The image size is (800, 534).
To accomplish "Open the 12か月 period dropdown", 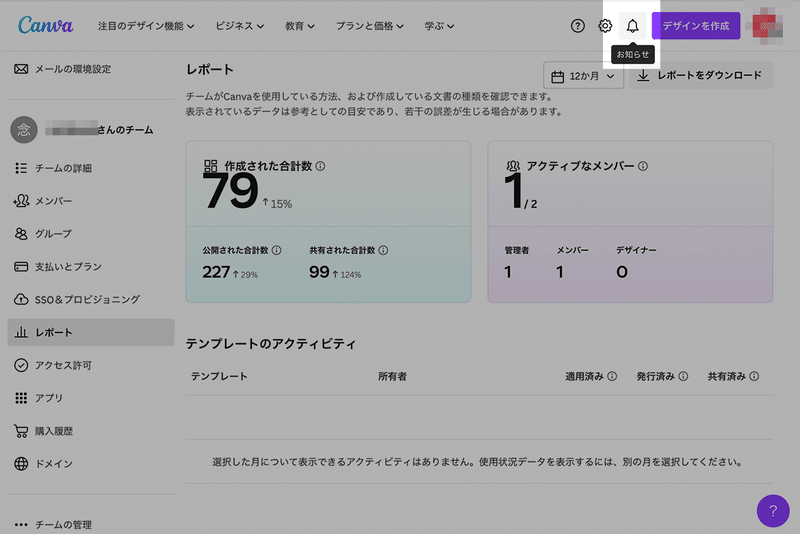I will (x=583, y=76).
